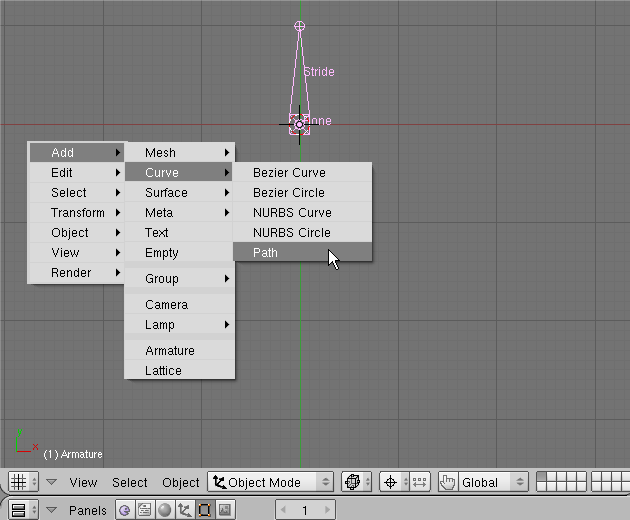The image size is (630, 520).
Task: Expand the Transform toolbox submenu
Action: coord(77,212)
